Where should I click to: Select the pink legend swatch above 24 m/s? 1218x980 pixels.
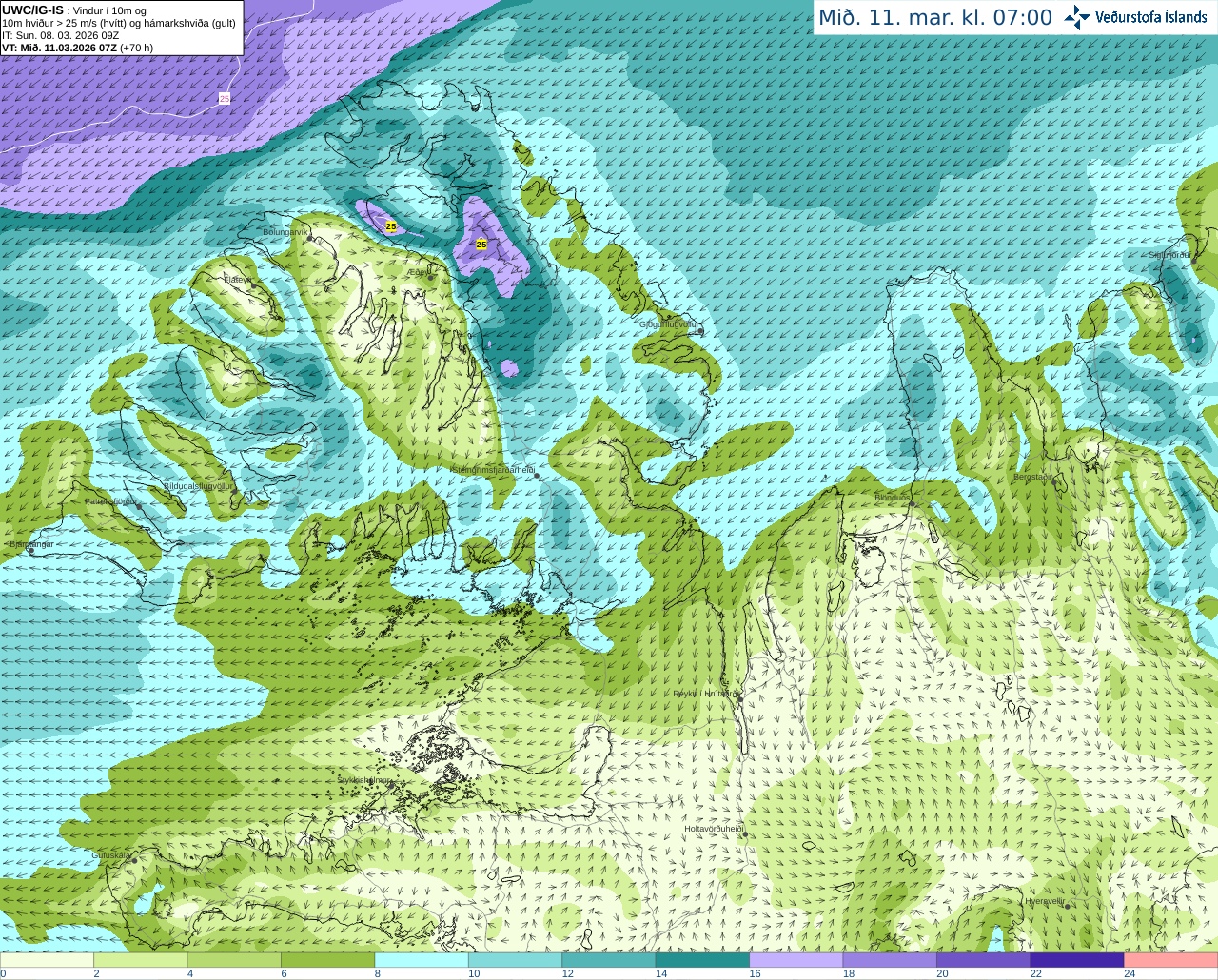pos(1171,960)
